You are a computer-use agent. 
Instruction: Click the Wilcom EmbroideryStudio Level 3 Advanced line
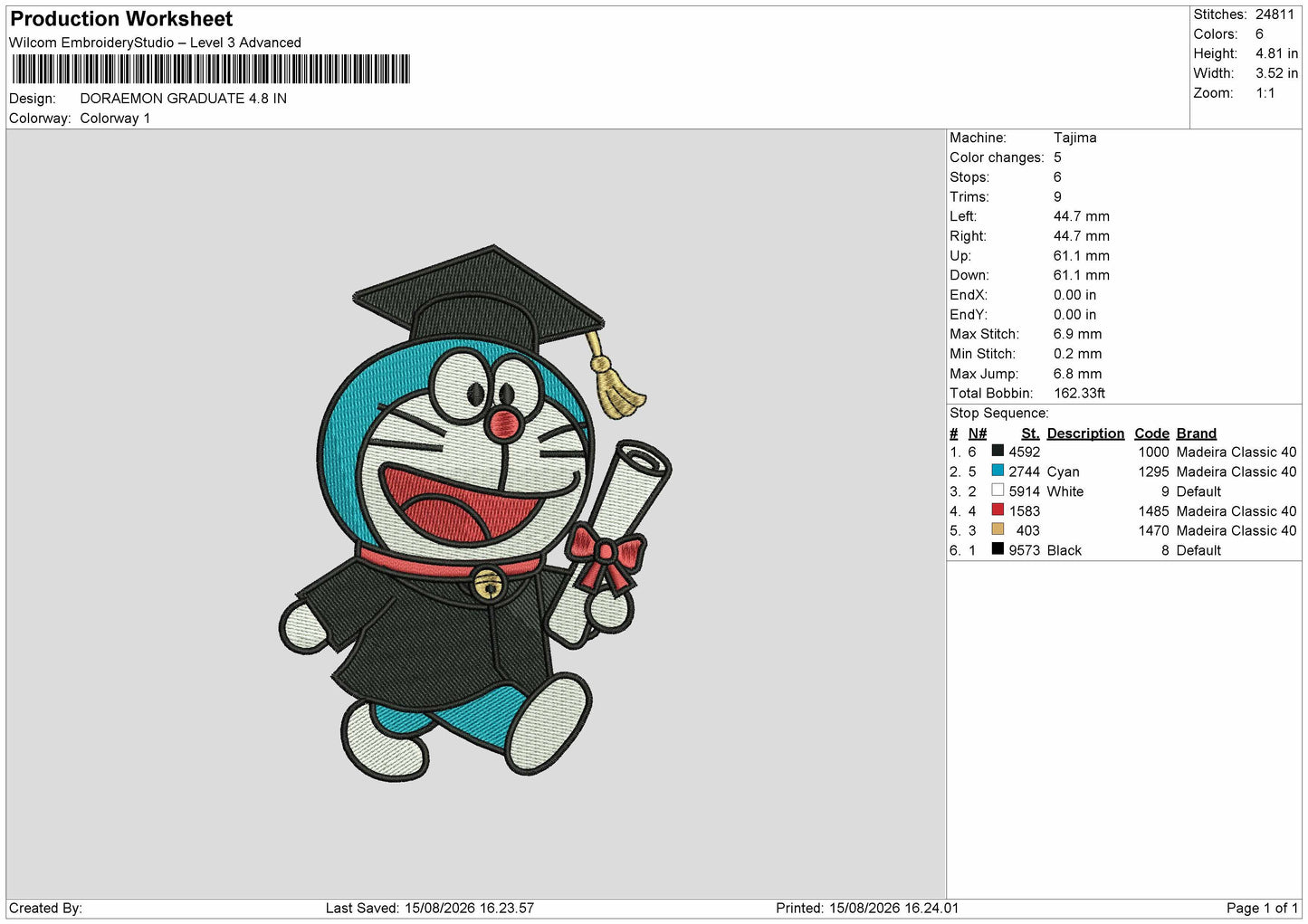coord(155,43)
